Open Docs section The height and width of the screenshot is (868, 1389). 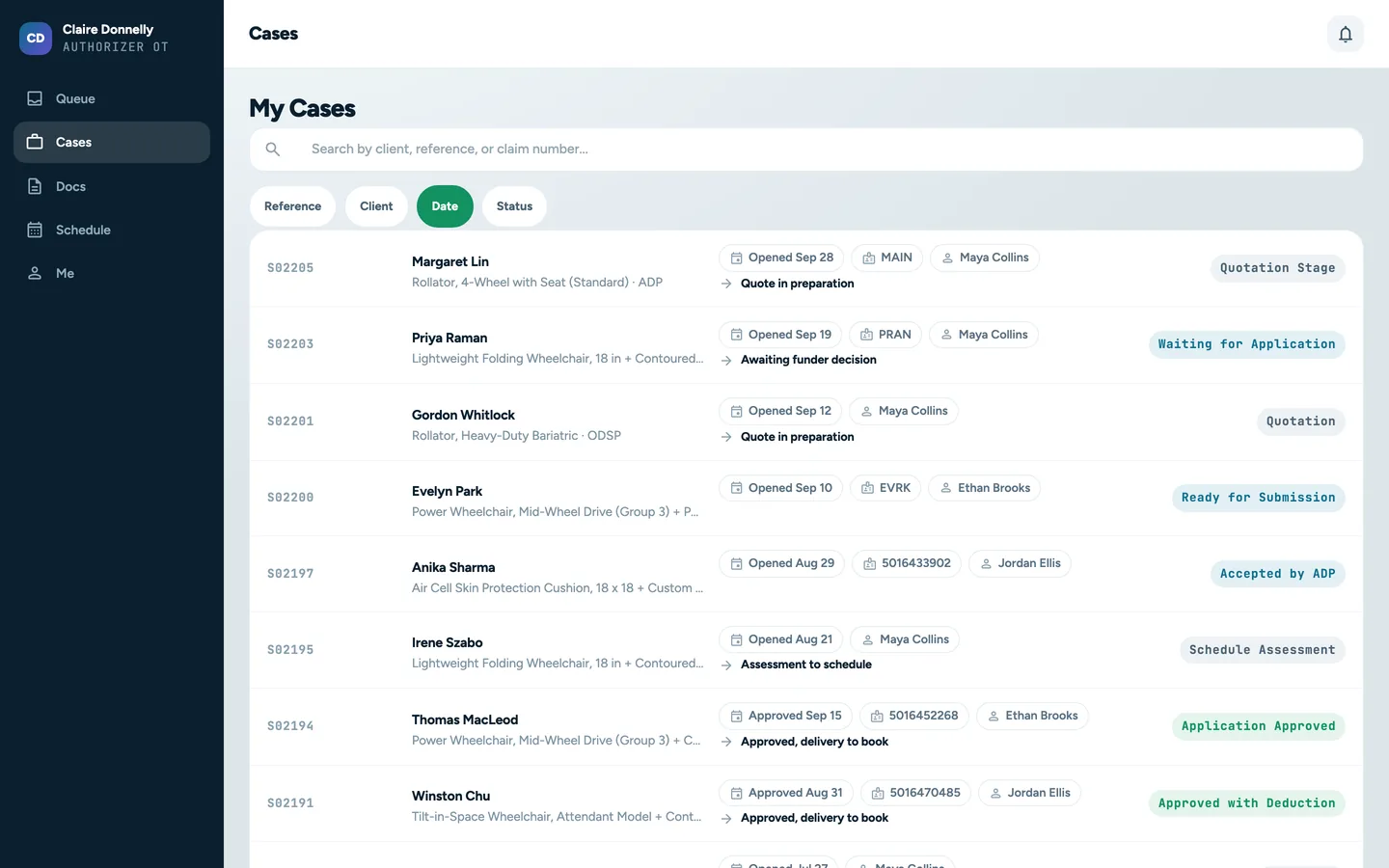pyautogui.click(x=112, y=186)
